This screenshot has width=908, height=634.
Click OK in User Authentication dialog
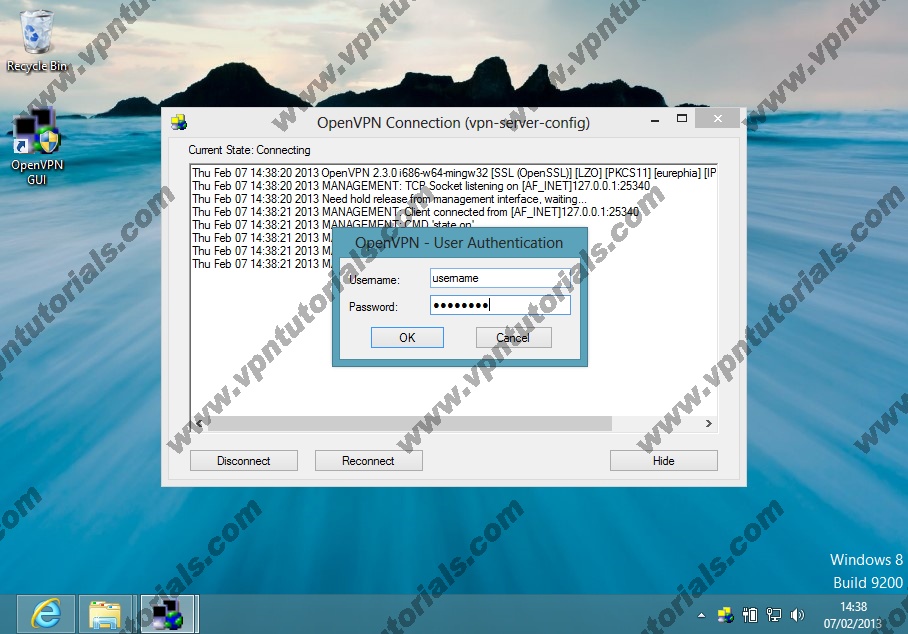click(x=407, y=338)
